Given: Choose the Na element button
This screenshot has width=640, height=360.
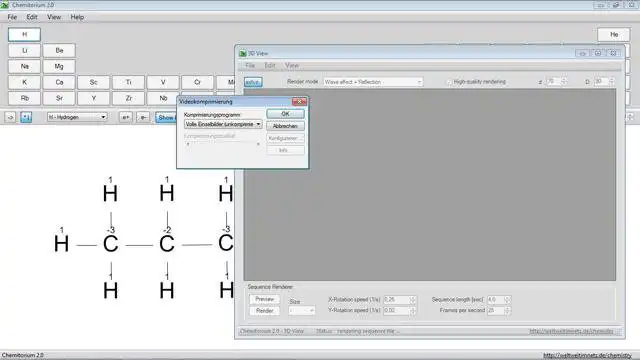Looking at the screenshot, I should click(x=24, y=66).
